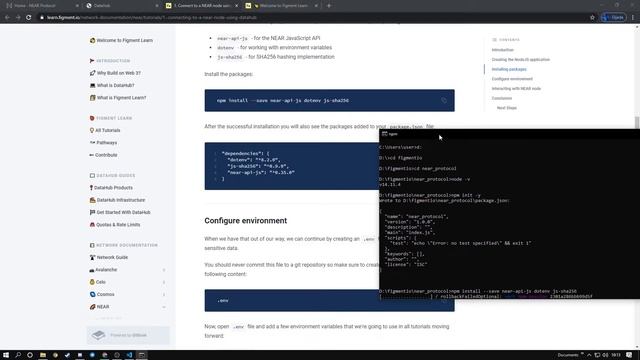Collapse the NEAR section chevron
Image resolution: width=640 pixels, height=360 pixels.
click(164, 307)
